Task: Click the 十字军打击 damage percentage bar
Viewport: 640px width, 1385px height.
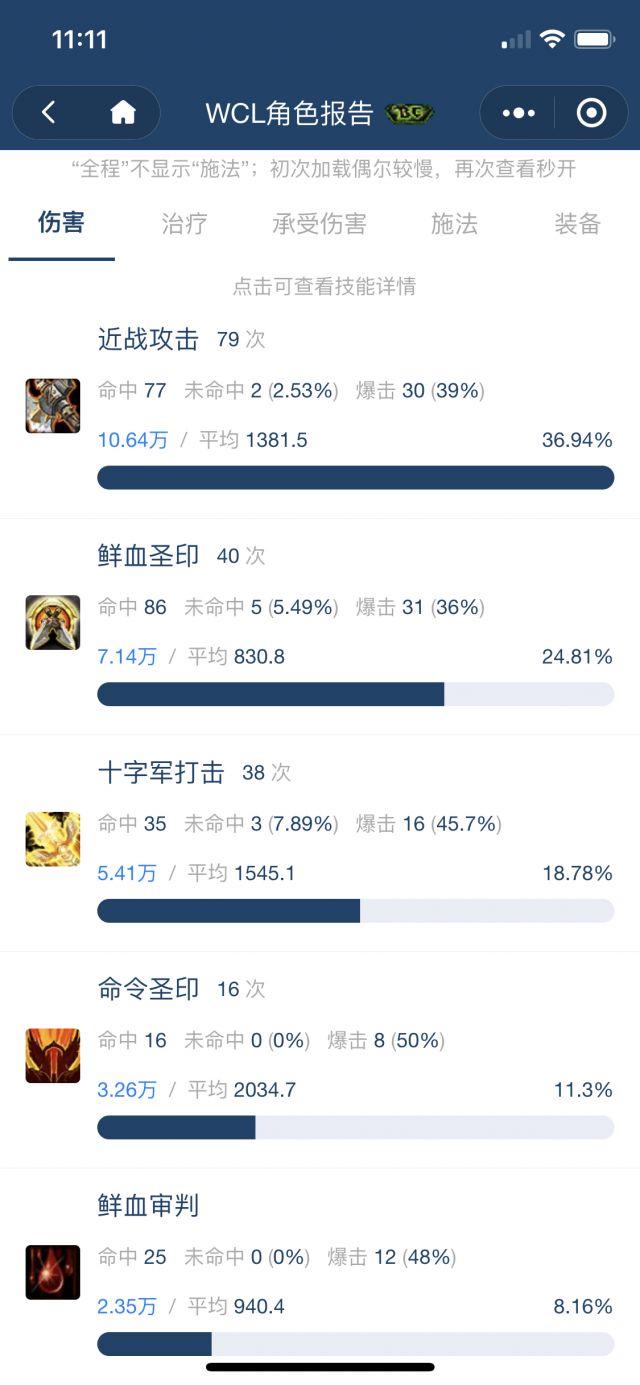Action: 355,911
